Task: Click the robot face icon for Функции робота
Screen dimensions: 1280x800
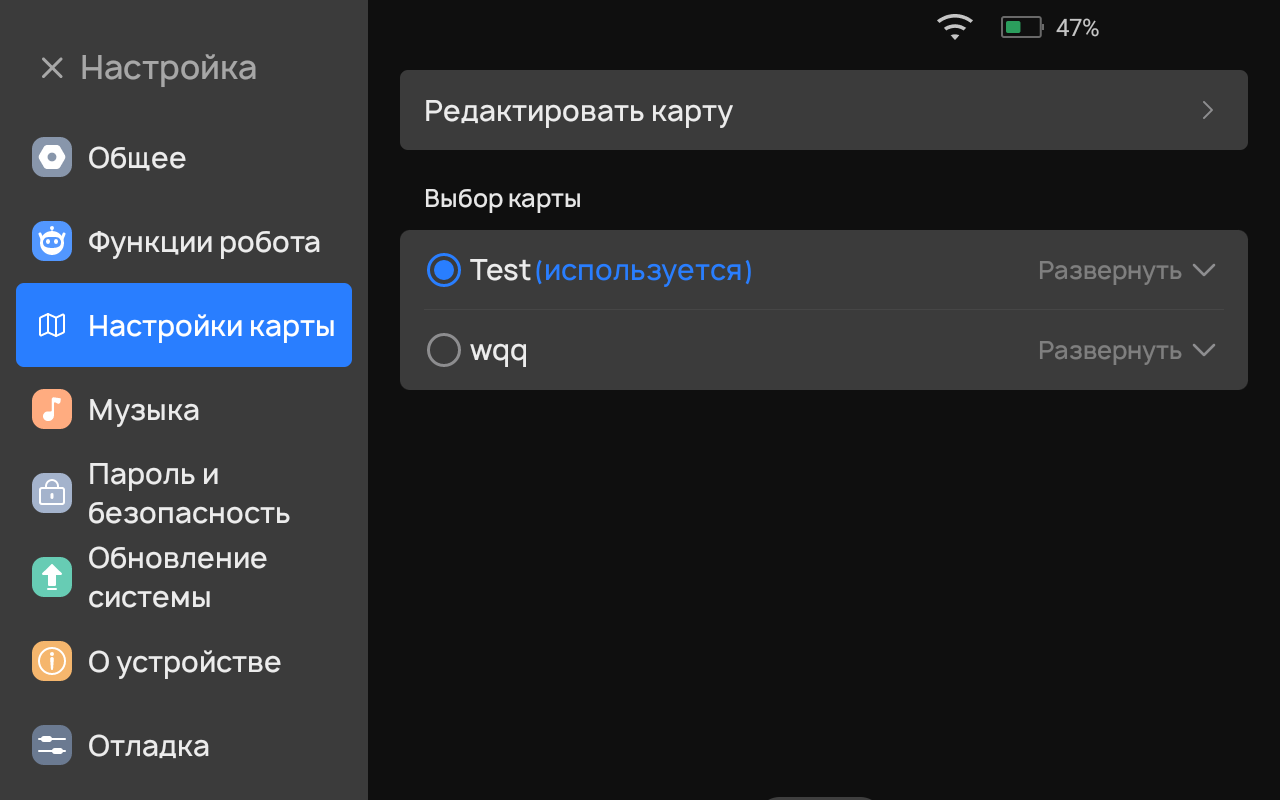Action: click(52, 241)
